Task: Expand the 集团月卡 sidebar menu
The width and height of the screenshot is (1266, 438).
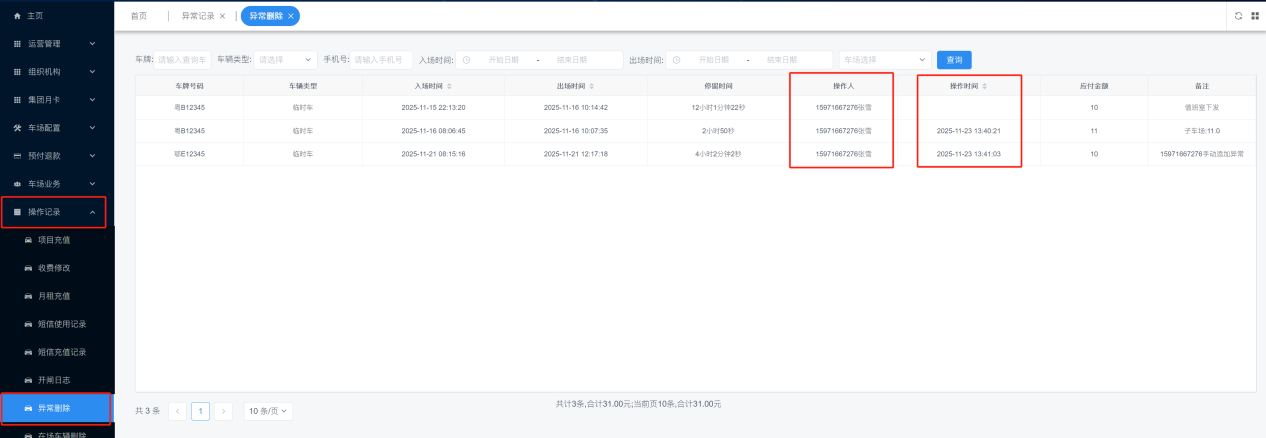Action: [x=56, y=100]
